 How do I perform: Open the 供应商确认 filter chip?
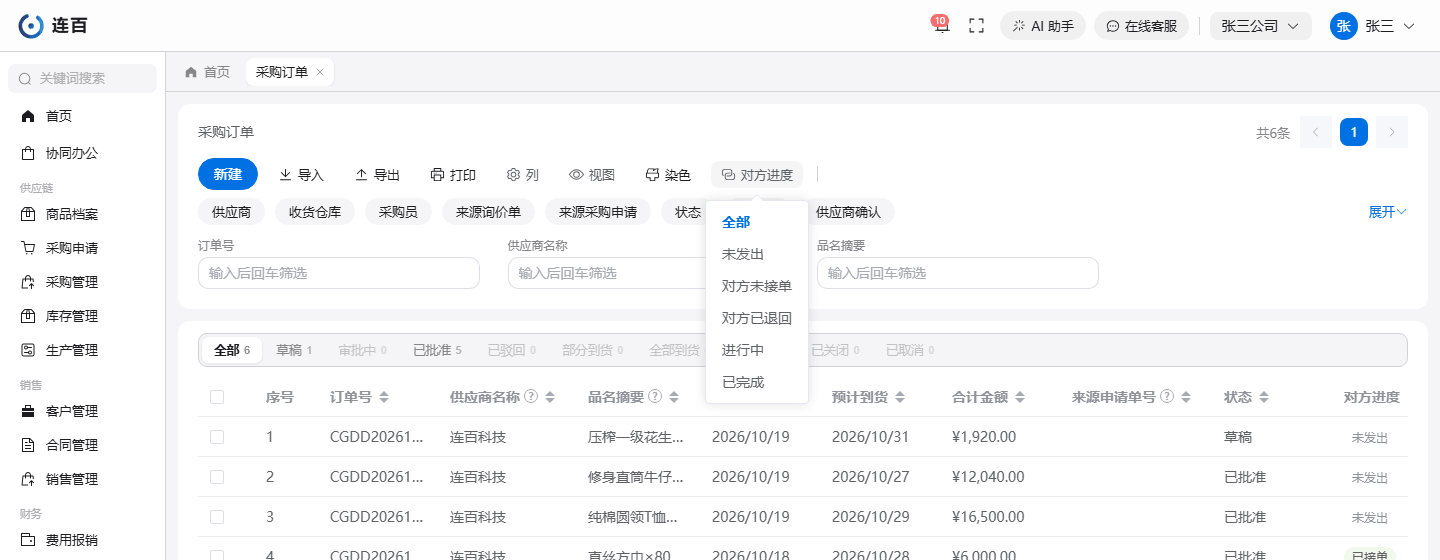click(848, 212)
